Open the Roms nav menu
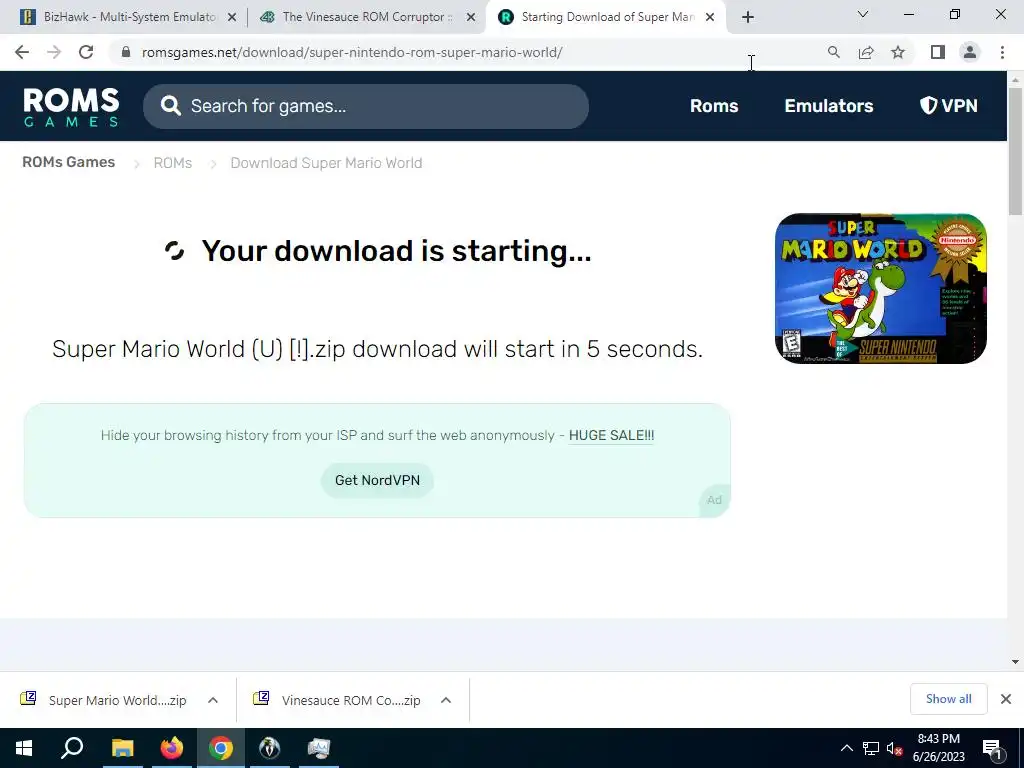The width and height of the screenshot is (1024, 768). tap(714, 106)
